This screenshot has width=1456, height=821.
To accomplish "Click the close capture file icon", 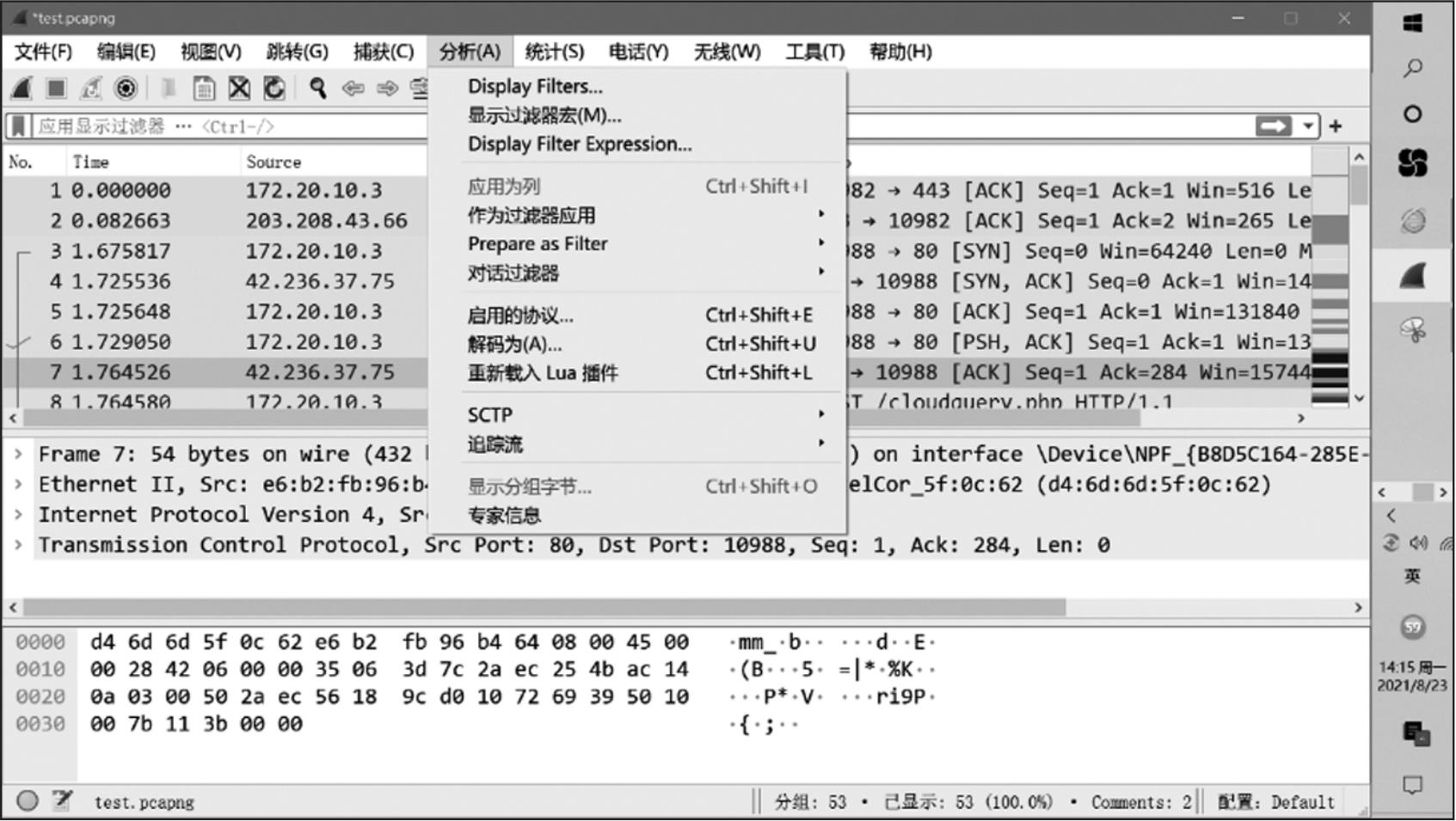I will [x=239, y=89].
